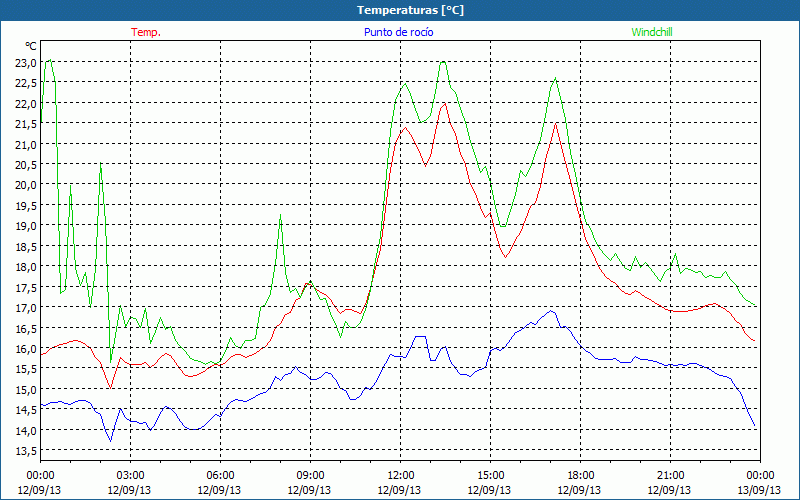The width and height of the screenshot is (800, 500).
Task: Click the 17,0 y-axis value
Action: click(28, 308)
